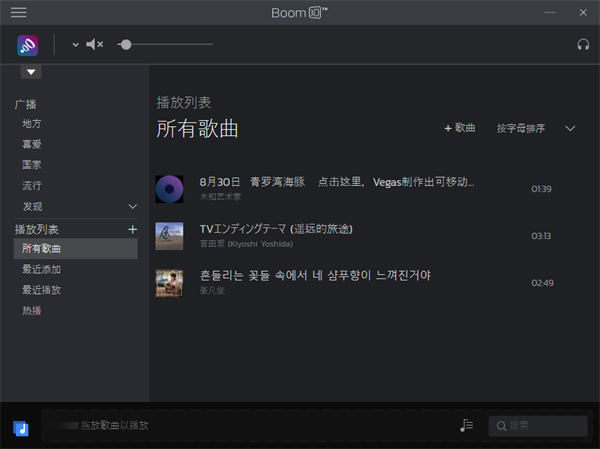Click duration 03:13
600x449 pixels.
541,236
